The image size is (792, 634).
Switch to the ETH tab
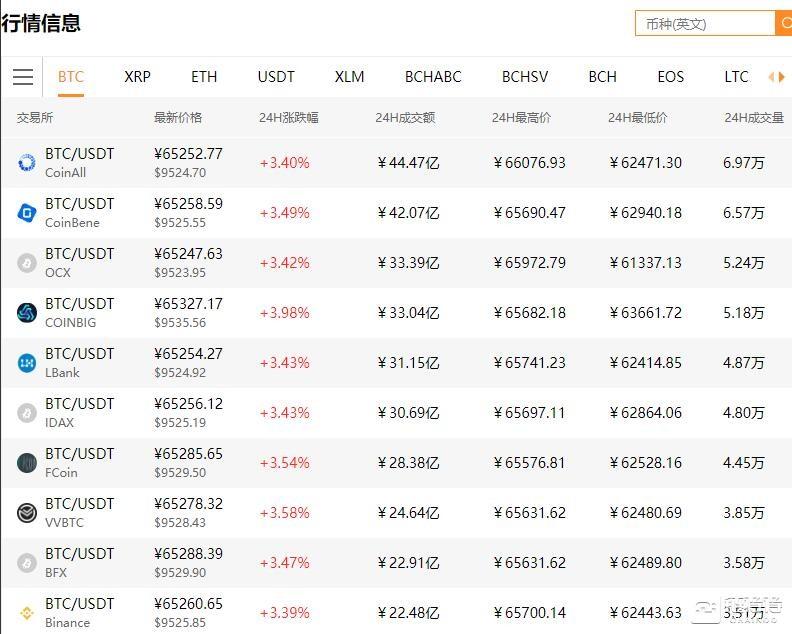click(204, 77)
